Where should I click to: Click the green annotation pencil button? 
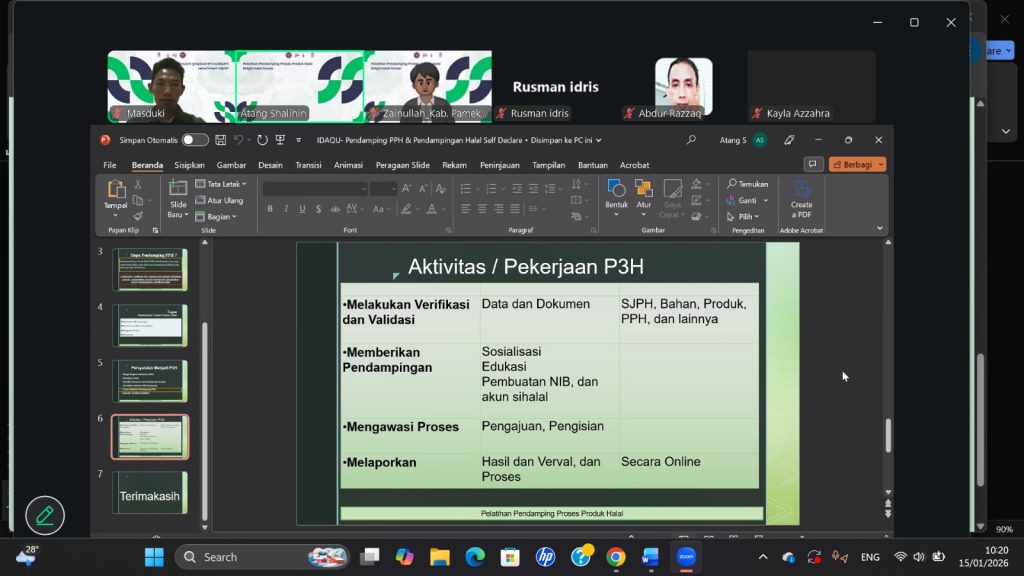(x=45, y=515)
